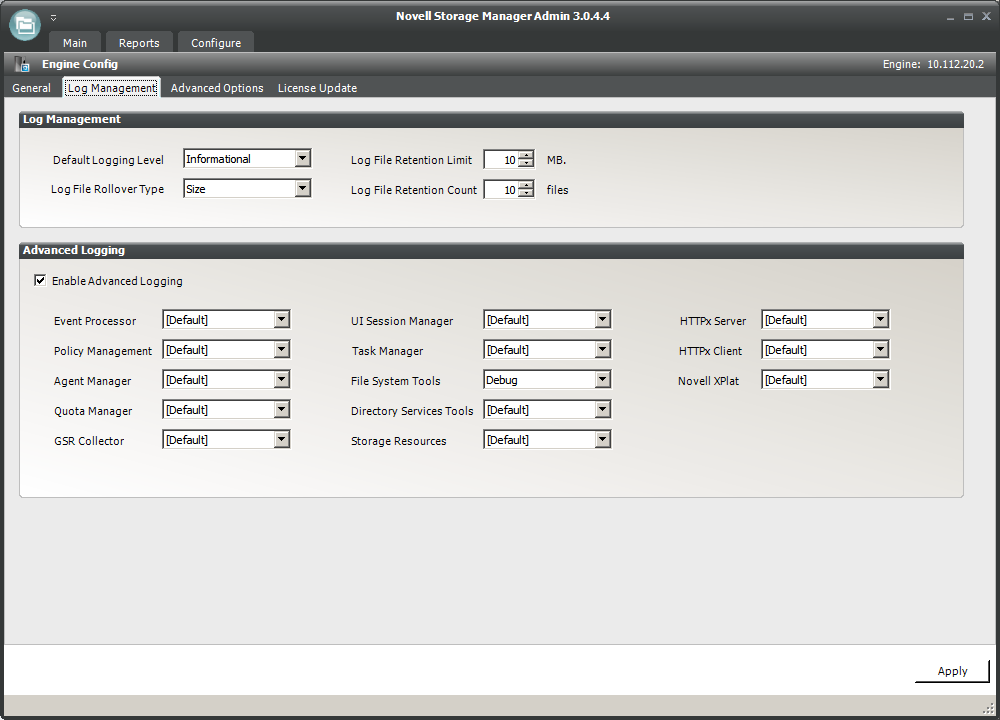Screen dimensions: 1000x720
Task: Click the Engine: 10.112.20.2 address text
Action: (933, 64)
